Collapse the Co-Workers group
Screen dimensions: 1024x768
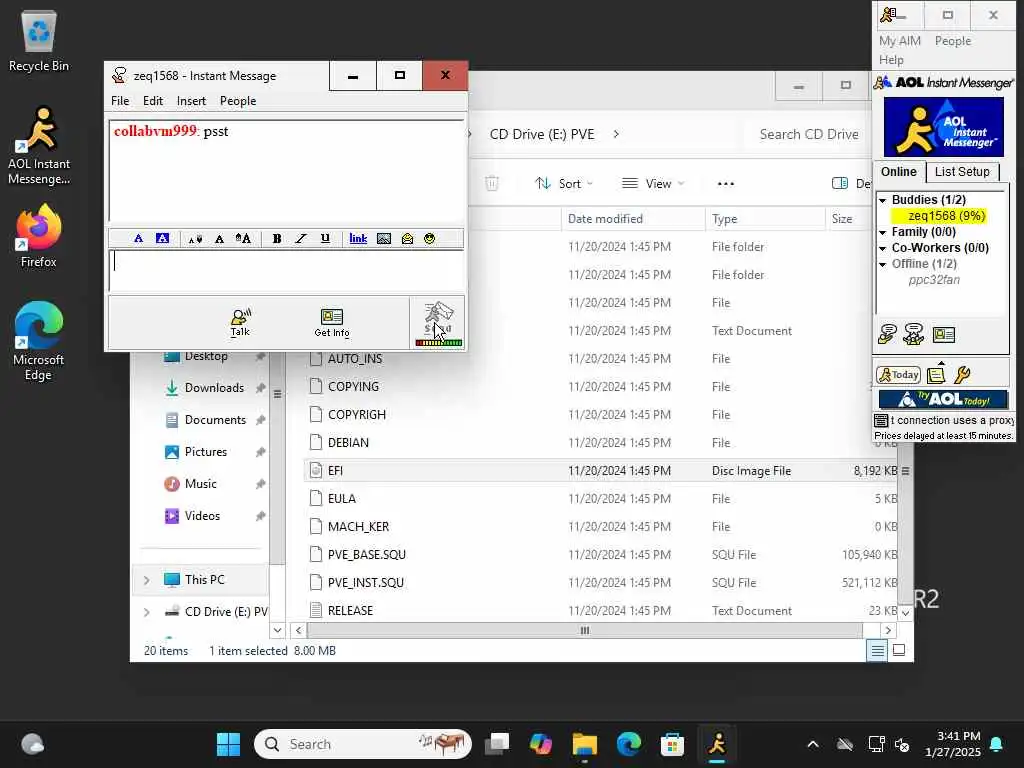(x=882, y=248)
